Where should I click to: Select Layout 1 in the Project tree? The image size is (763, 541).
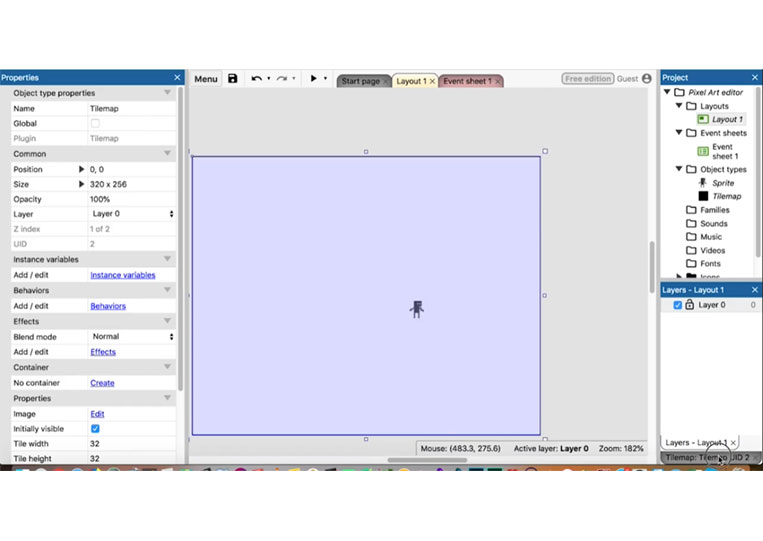[727, 119]
